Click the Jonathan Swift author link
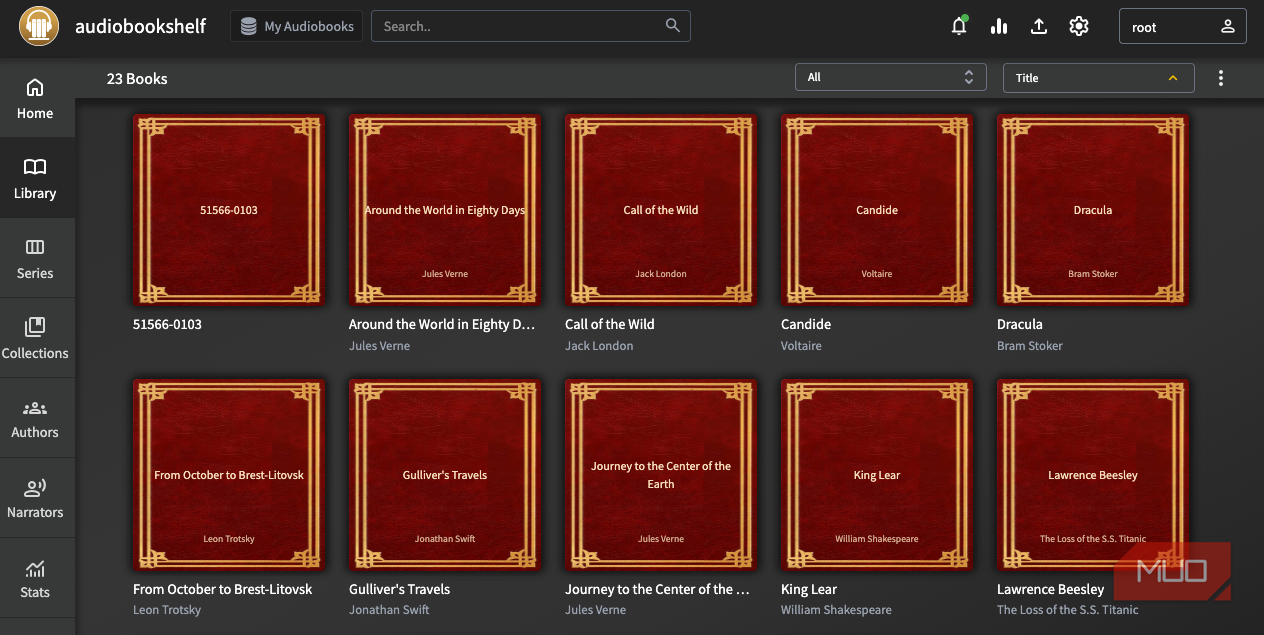 [x=389, y=610]
